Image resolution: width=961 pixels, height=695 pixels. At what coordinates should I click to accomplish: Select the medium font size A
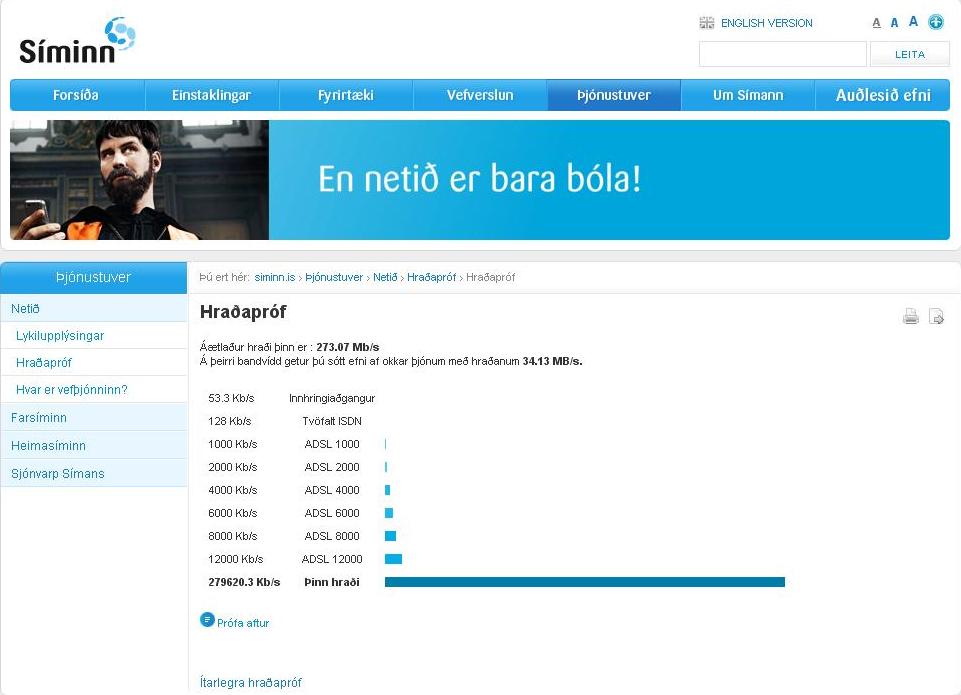click(x=894, y=23)
